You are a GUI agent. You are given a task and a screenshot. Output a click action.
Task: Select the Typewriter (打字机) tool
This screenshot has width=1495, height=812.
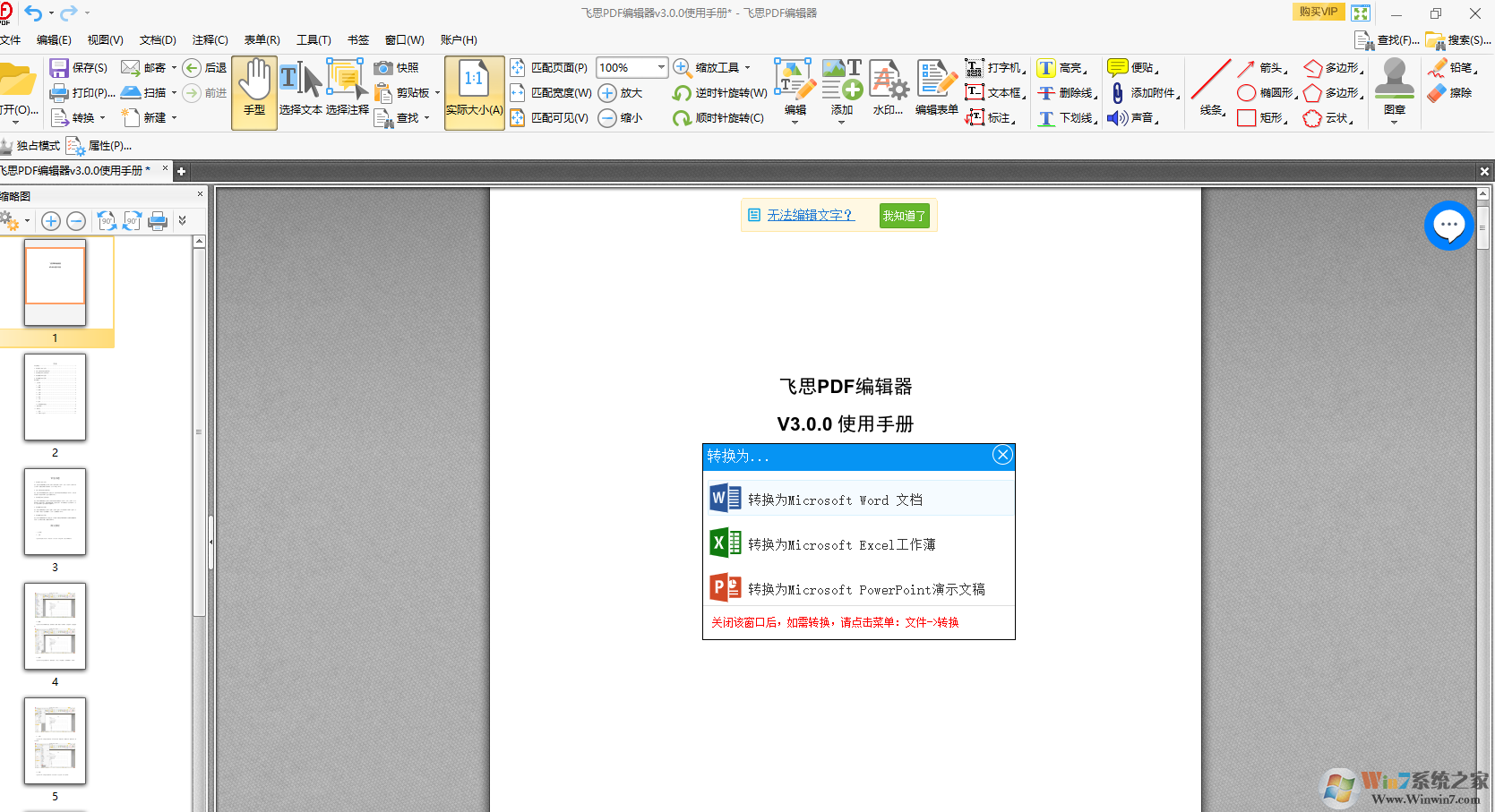coord(975,68)
